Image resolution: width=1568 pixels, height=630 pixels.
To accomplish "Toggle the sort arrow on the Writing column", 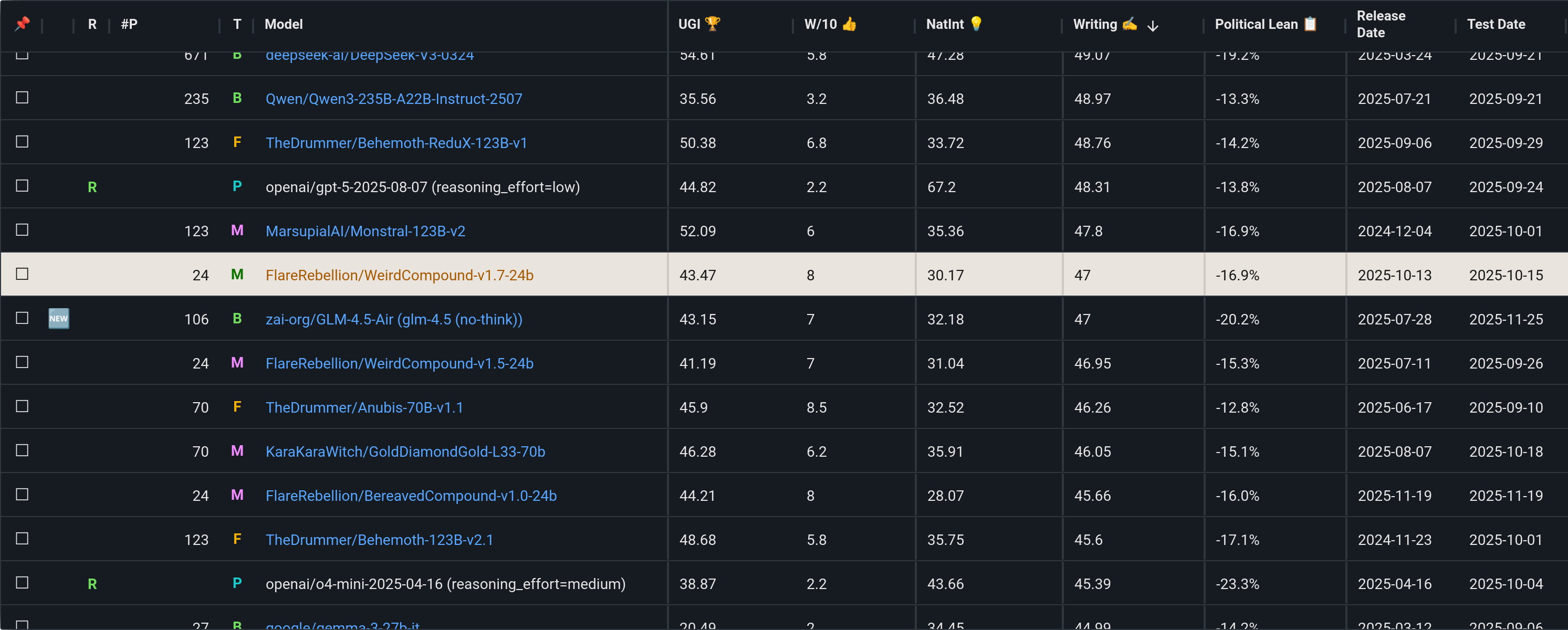I will click(x=1152, y=26).
